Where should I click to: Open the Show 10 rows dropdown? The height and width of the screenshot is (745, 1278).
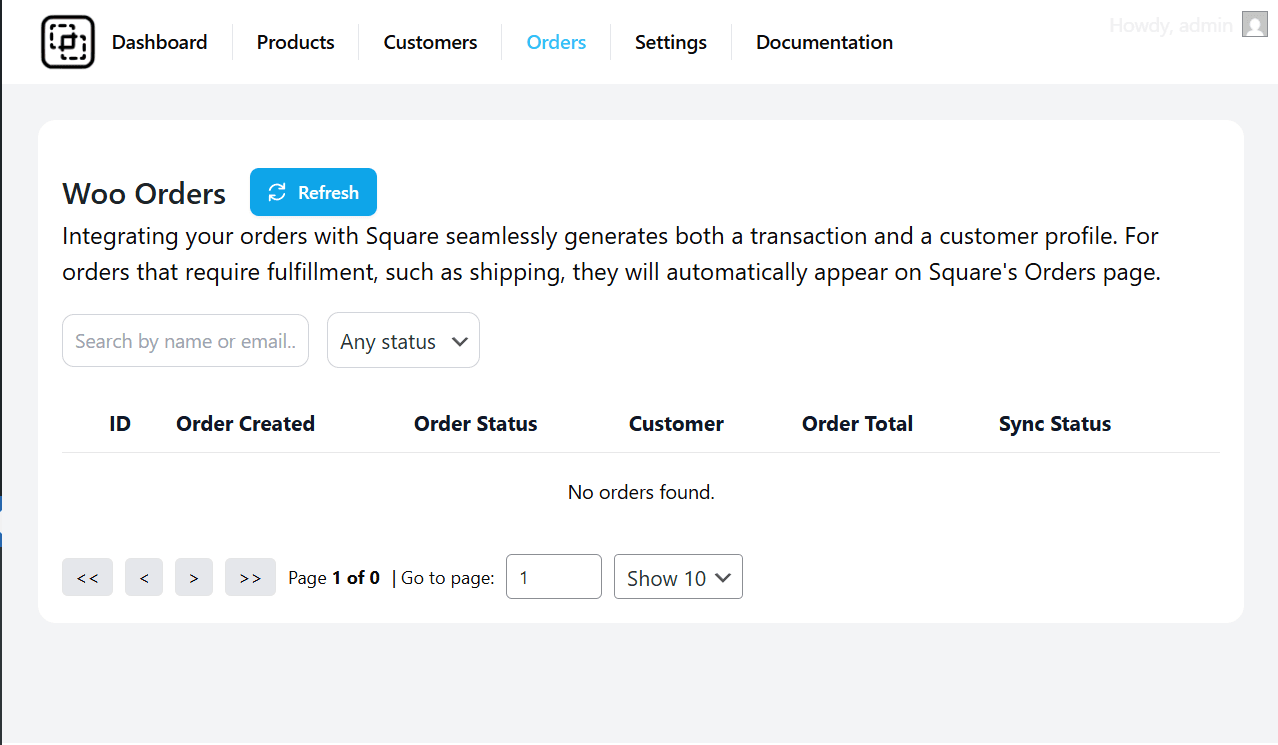click(678, 577)
